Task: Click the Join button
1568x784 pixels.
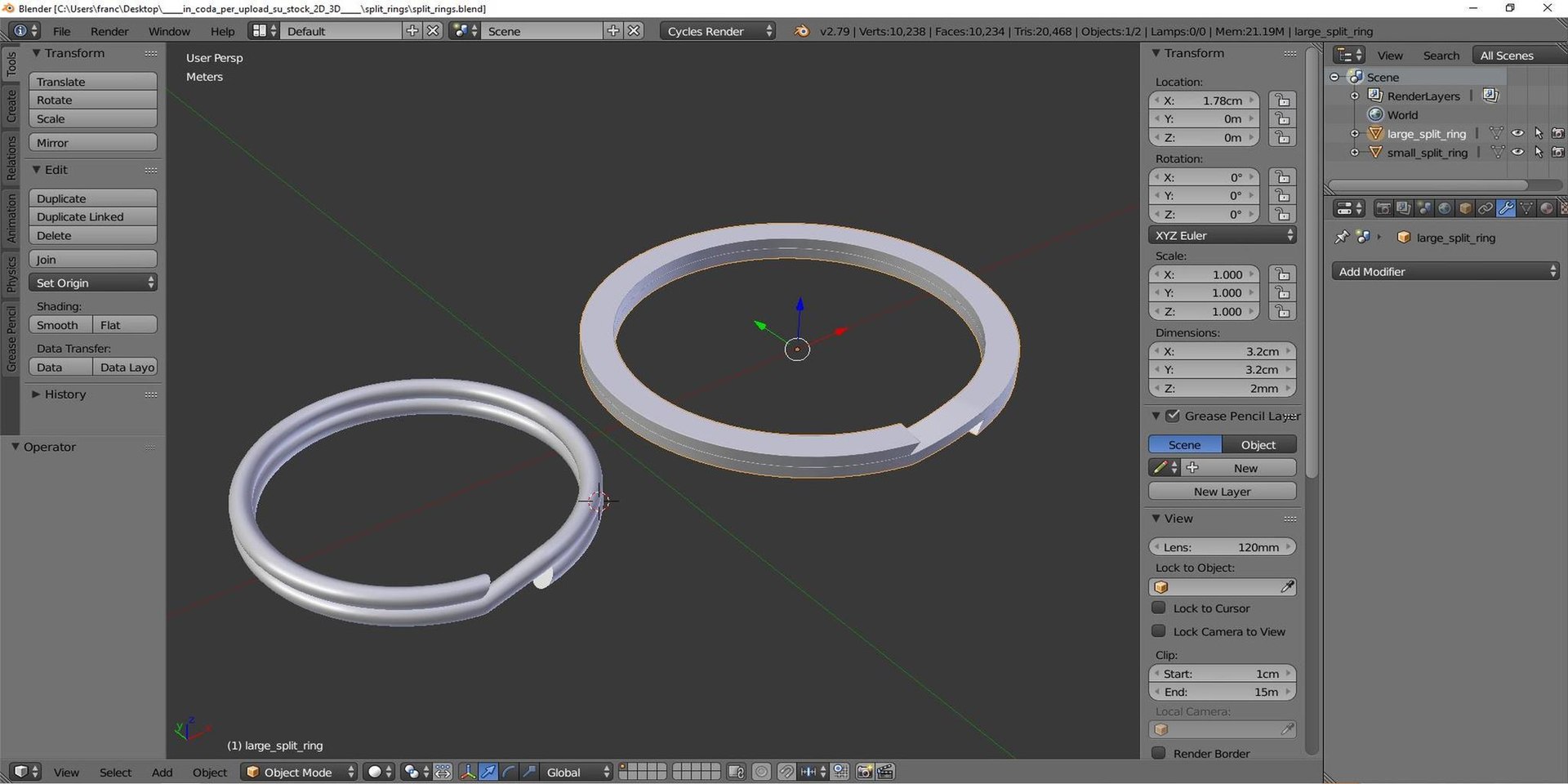Action: coord(93,259)
